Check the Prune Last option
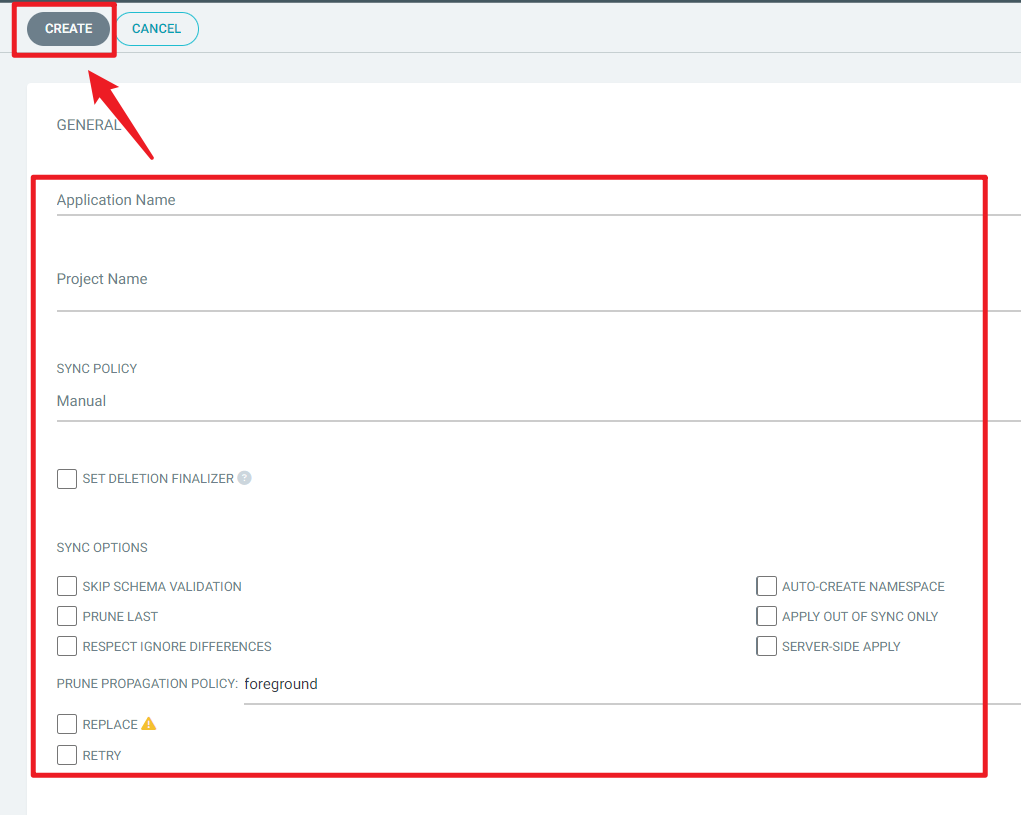1021x815 pixels. (66, 616)
